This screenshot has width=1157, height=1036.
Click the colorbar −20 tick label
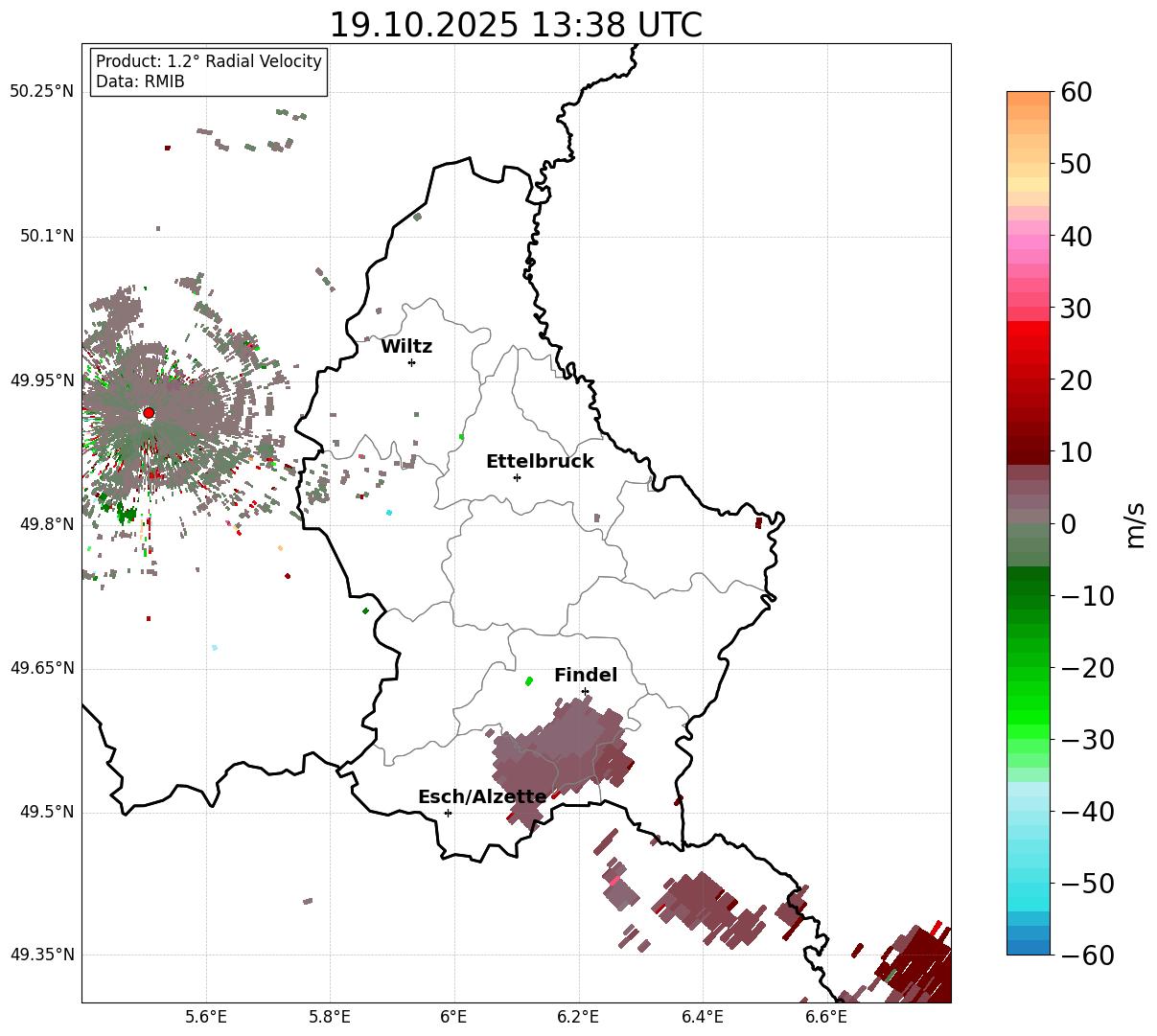[x=1087, y=668]
